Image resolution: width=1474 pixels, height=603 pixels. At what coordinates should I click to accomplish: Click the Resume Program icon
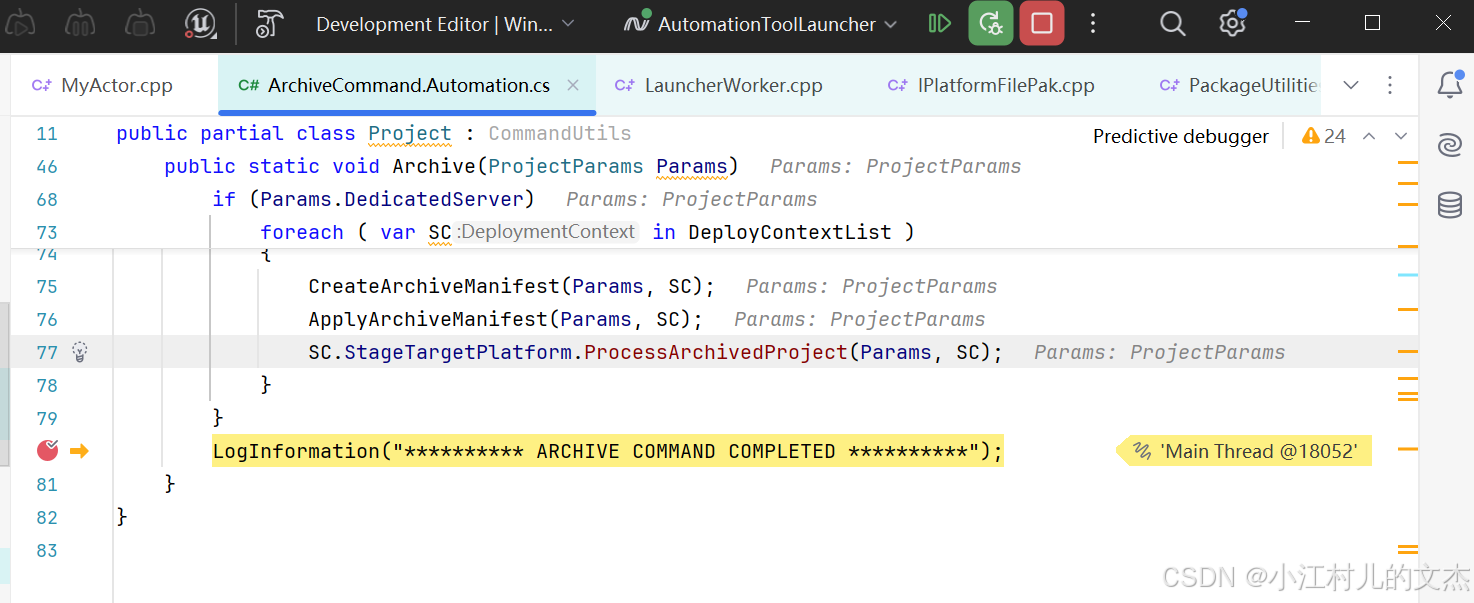[939, 24]
